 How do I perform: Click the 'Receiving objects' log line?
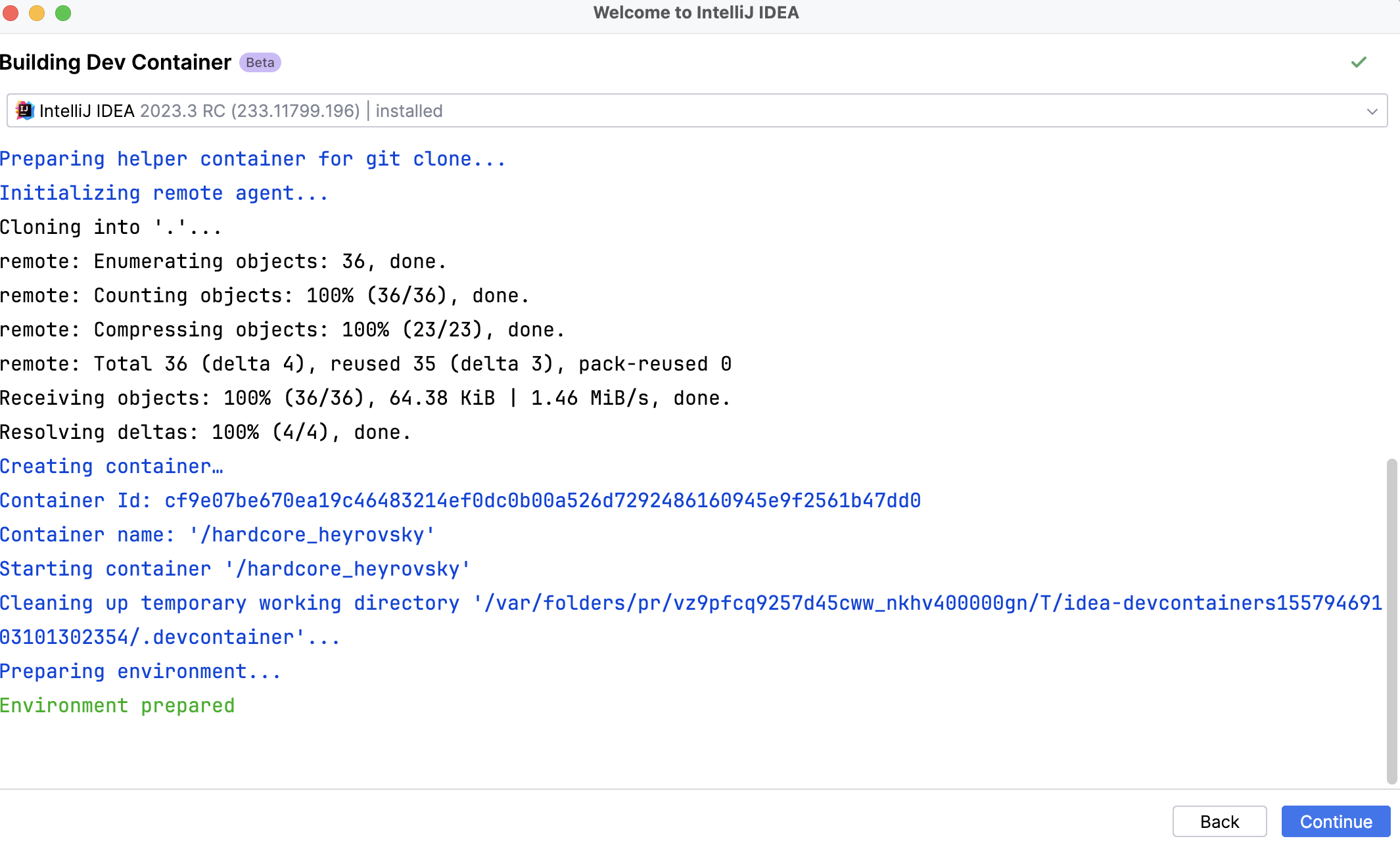365,398
